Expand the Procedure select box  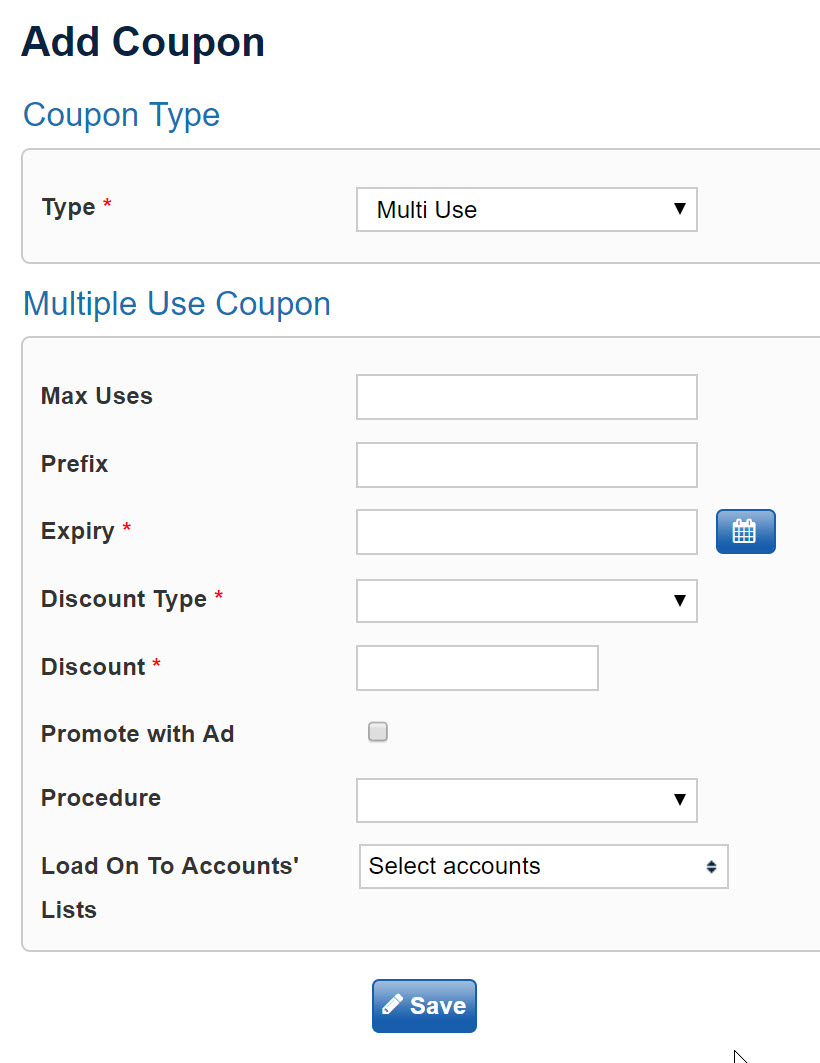(x=527, y=800)
